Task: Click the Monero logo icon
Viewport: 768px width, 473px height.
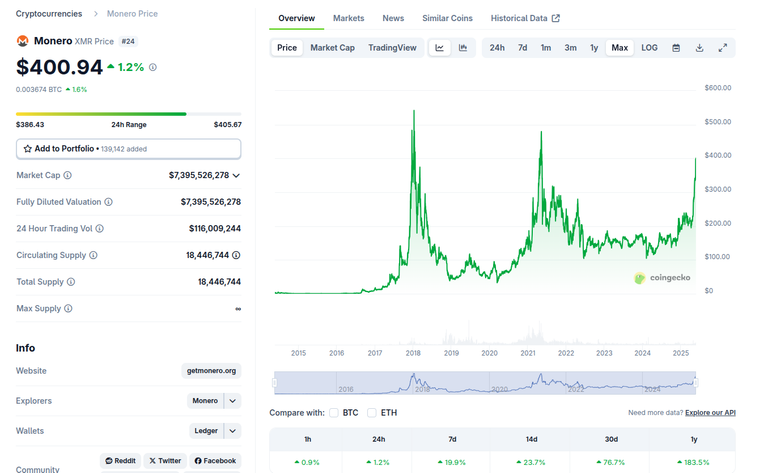Action: pos(23,41)
